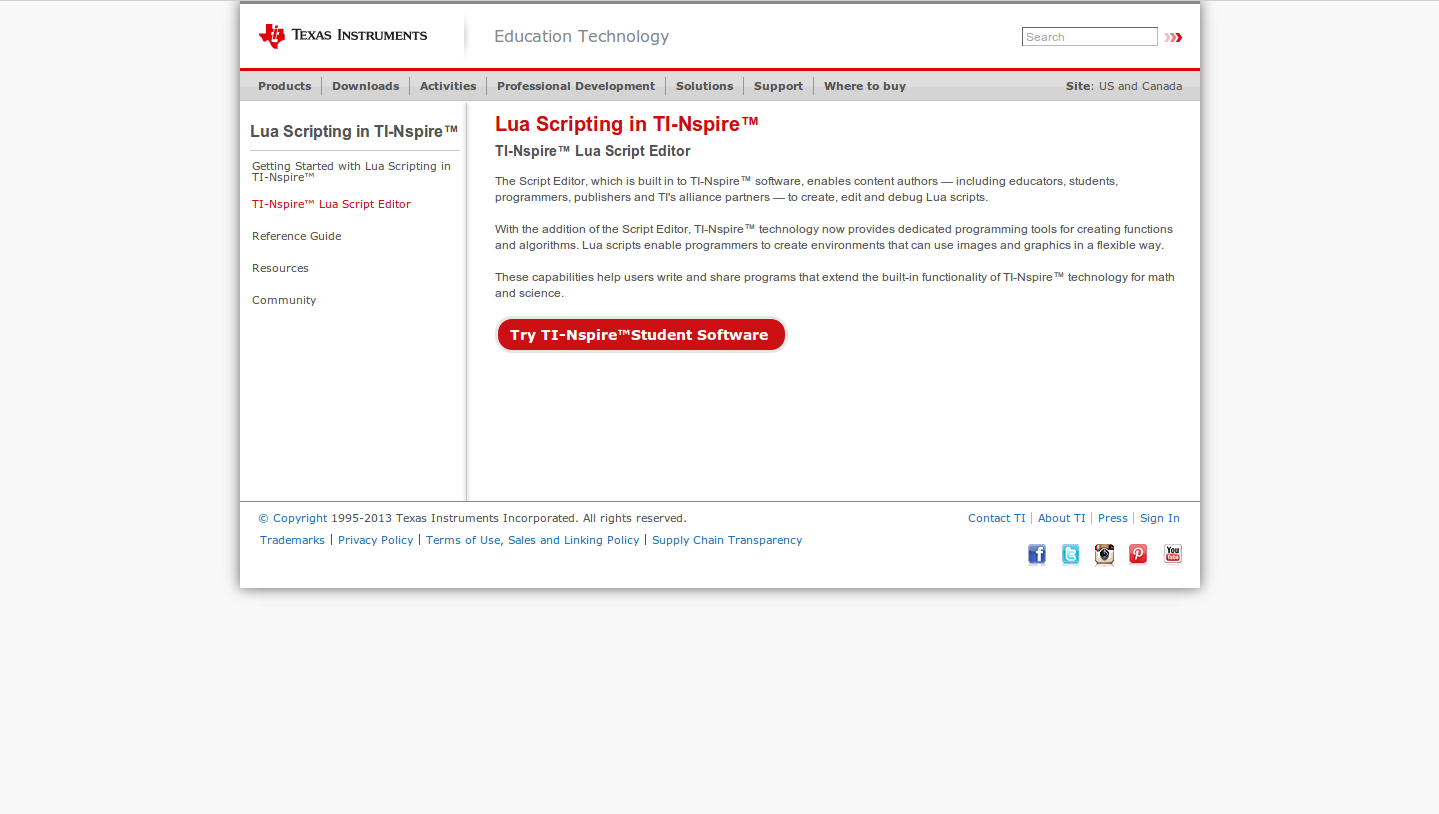Screen dimensions: 1439x814
Task: Open the Downloads menu
Action: click(365, 86)
